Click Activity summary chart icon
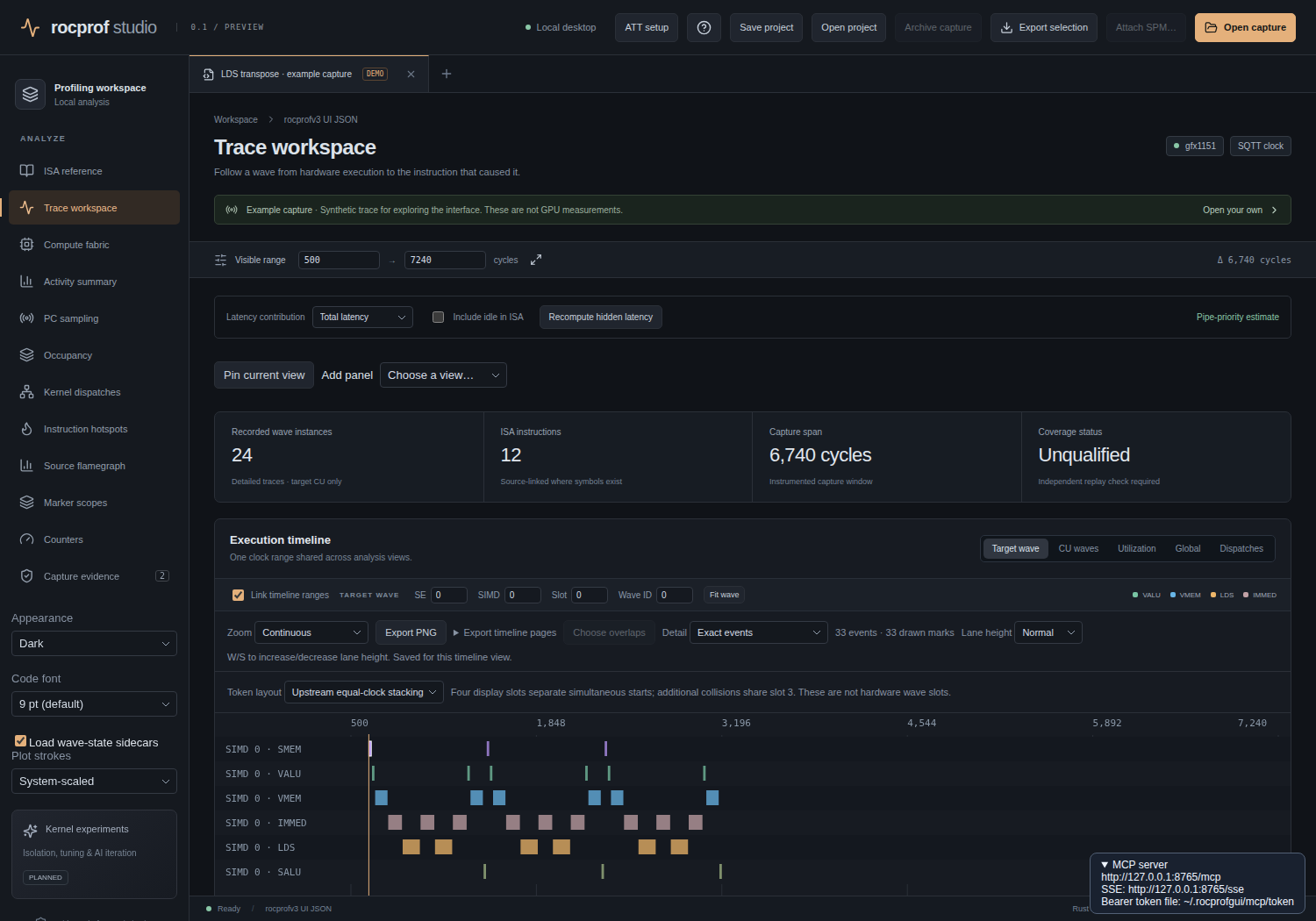The image size is (1316, 921). click(27, 282)
